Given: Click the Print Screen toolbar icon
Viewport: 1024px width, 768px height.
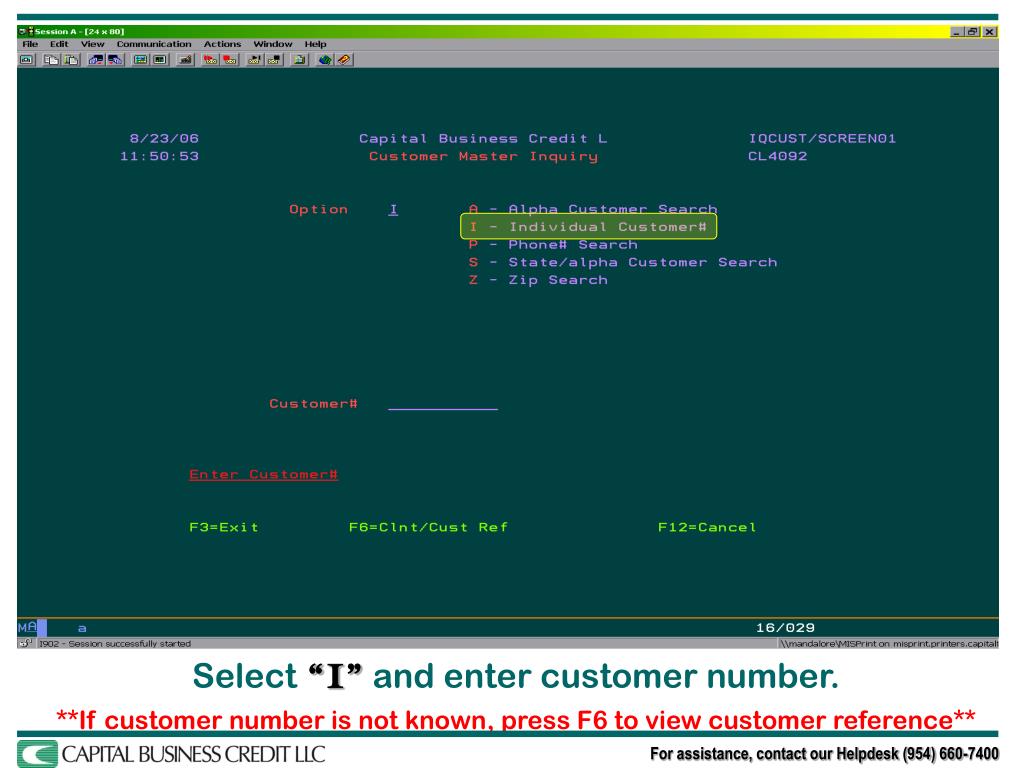Looking at the screenshot, I should (x=27, y=59).
